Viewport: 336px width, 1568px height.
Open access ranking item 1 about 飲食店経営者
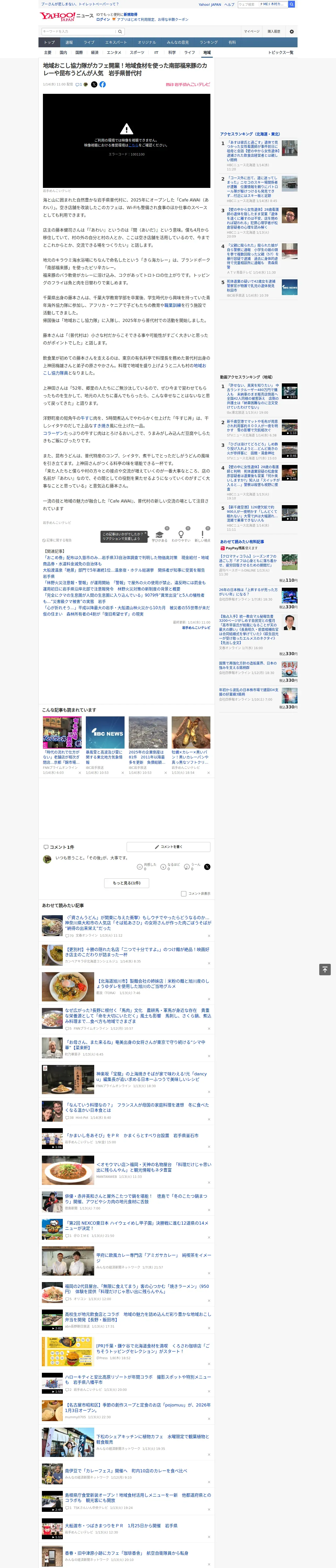click(x=253, y=151)
